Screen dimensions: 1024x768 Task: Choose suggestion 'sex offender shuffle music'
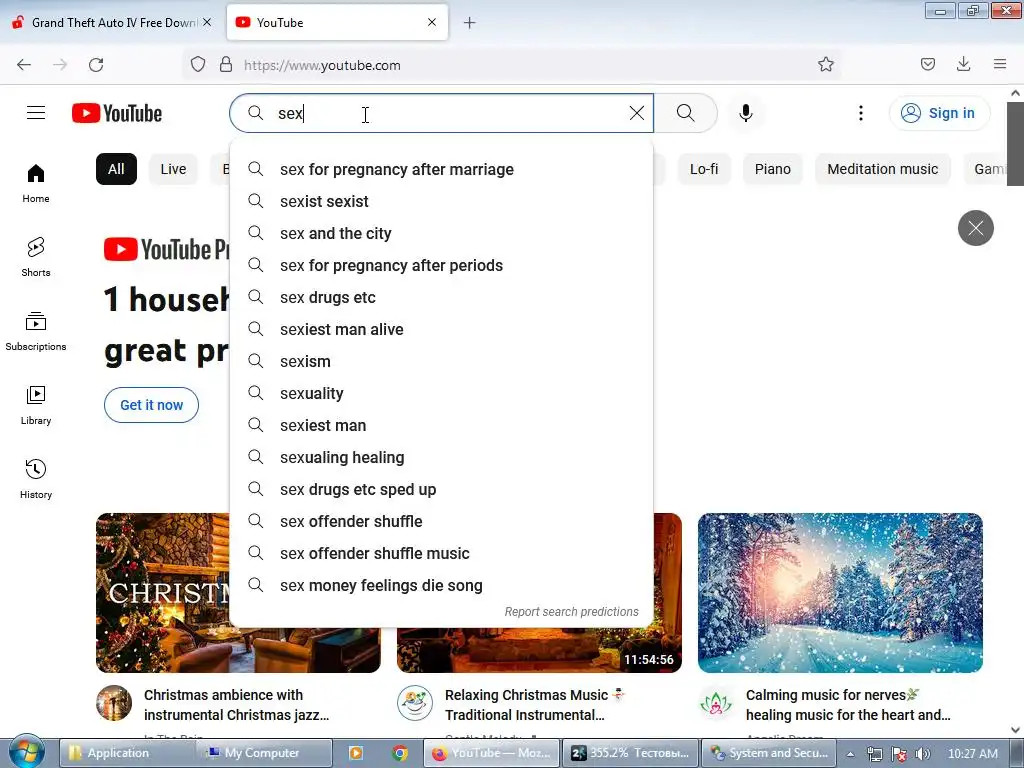441,553
